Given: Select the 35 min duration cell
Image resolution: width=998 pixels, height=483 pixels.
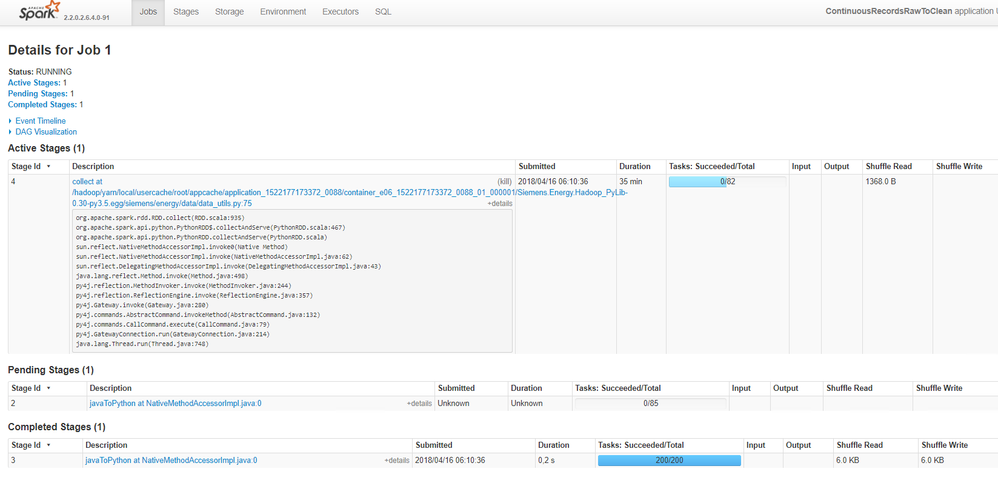Looking at the screenshot, I should tap(630, 182).
